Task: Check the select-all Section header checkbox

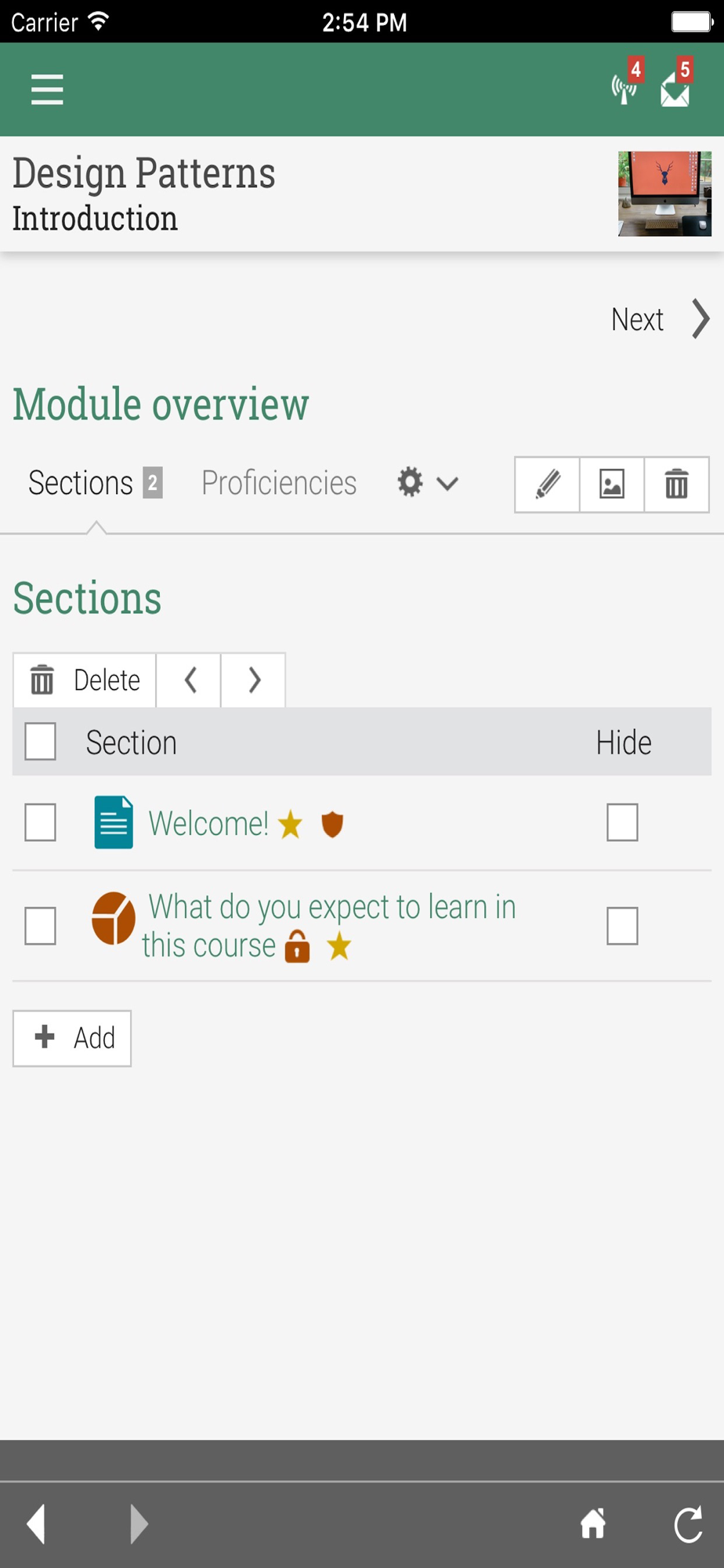Action: 41,742
